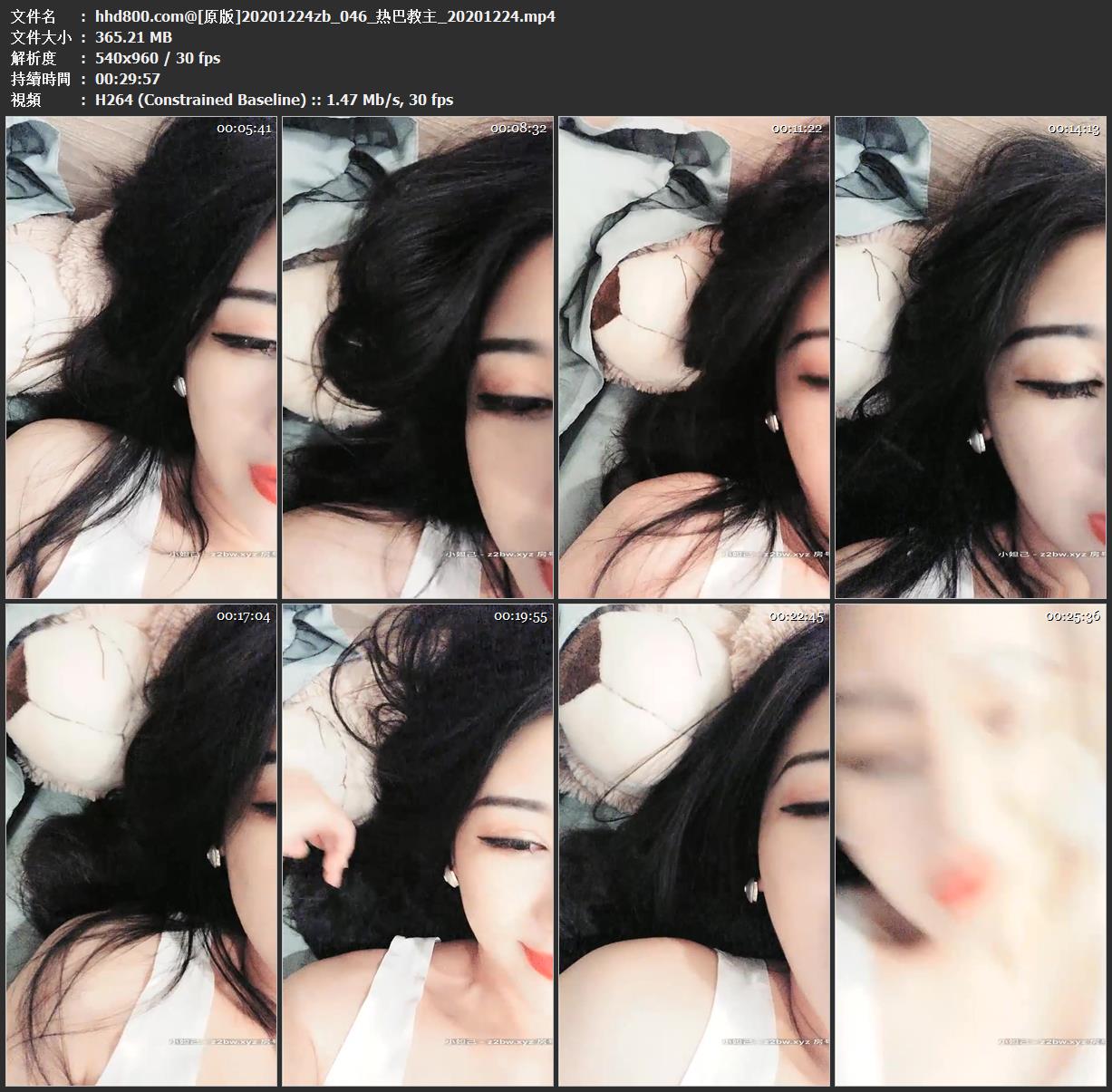Viewport: 1112px width, 1092px height.
Task: Click the 00:29:57 duration value
Action: pyautogui.click(x=133, y=79)
